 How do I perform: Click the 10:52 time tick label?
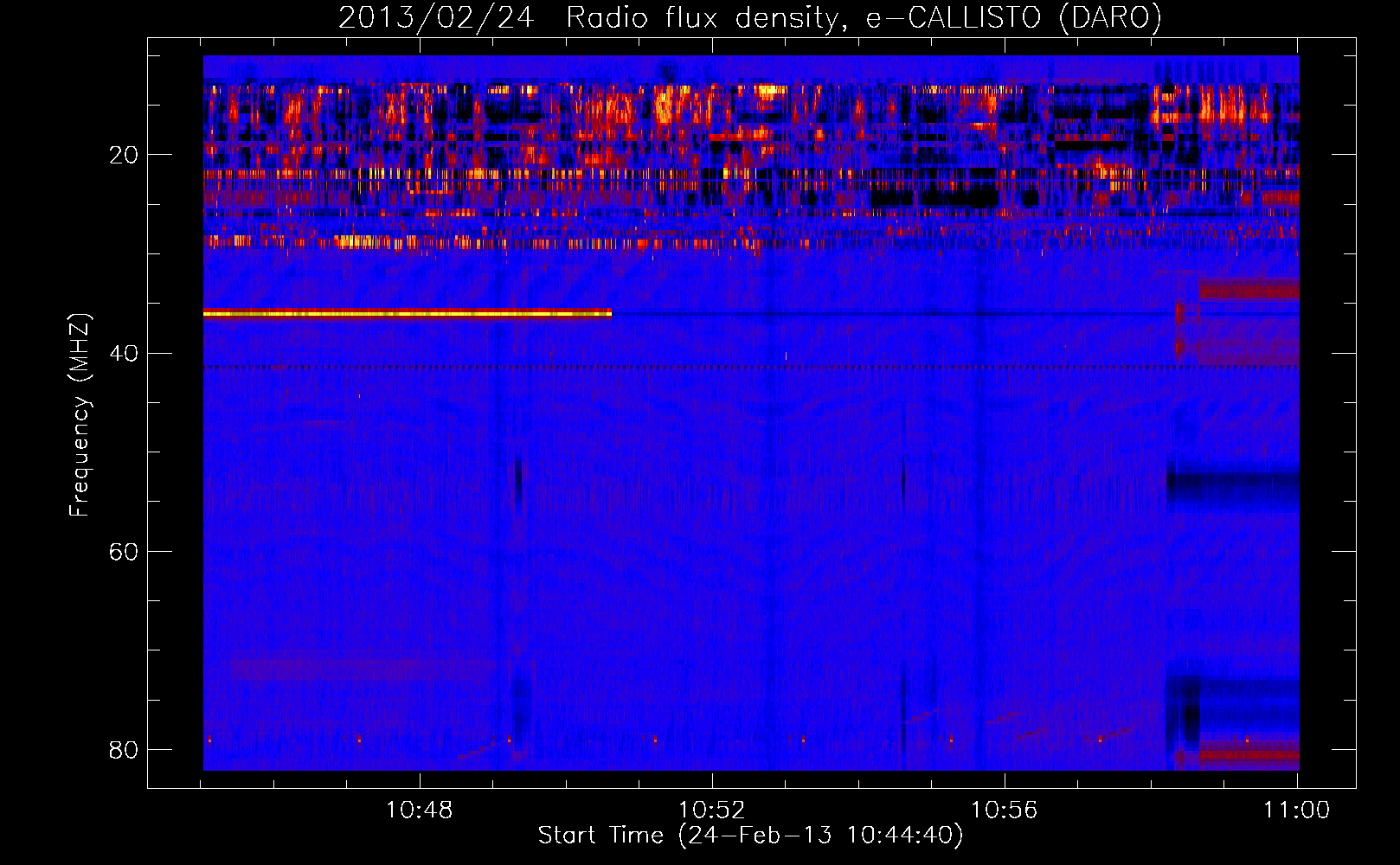click(x=712, y=811)
